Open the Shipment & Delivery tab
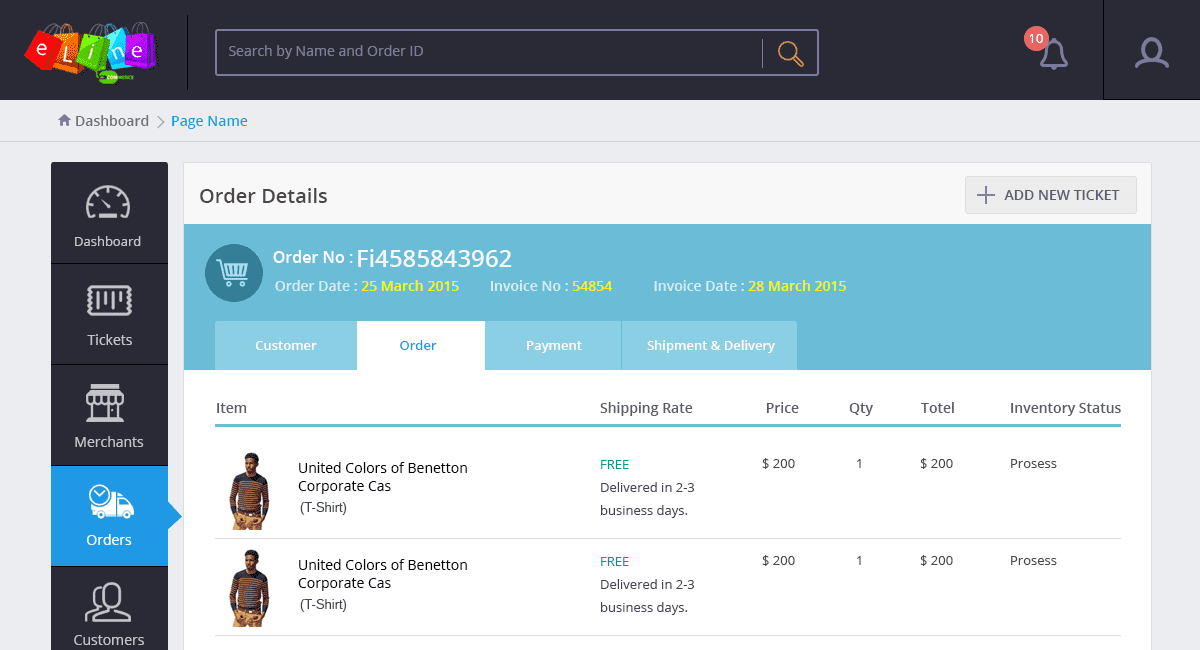The width and height of the screenshot is (1200, 650). (710, 346)
